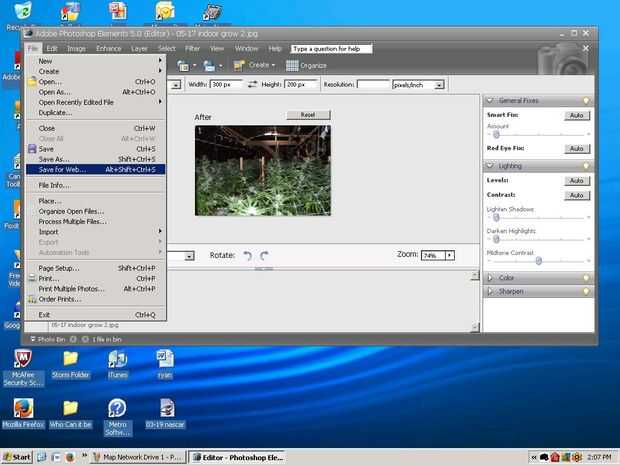This screenshot has height=465, width=620.
Task: Open the Zoom percentage dropdown arrow
Action: [450, 255]
